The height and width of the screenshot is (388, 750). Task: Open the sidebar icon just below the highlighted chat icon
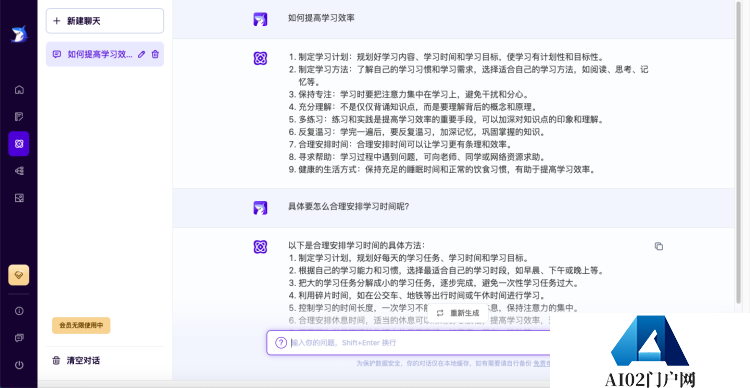pos(19,171)
